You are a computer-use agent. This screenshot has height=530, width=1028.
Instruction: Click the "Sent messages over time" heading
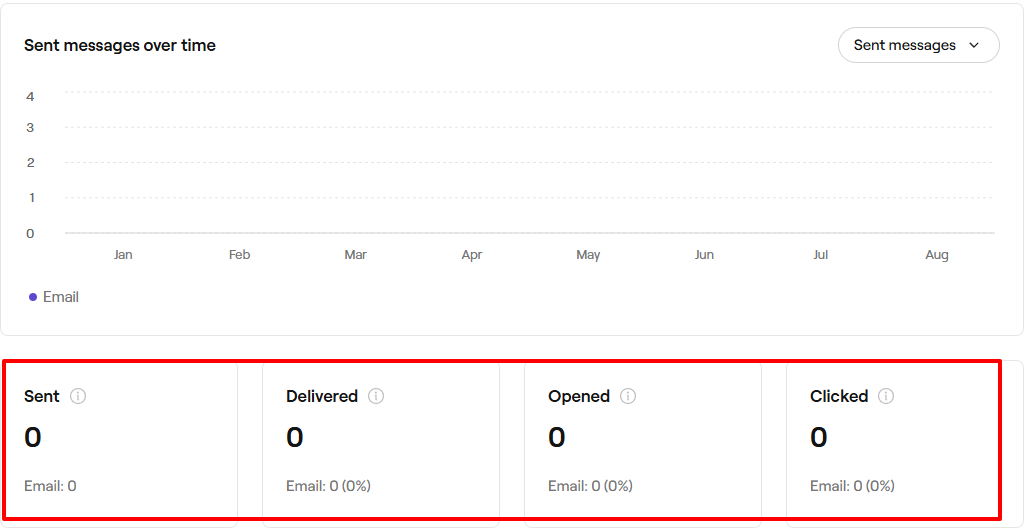coord(120,45)
